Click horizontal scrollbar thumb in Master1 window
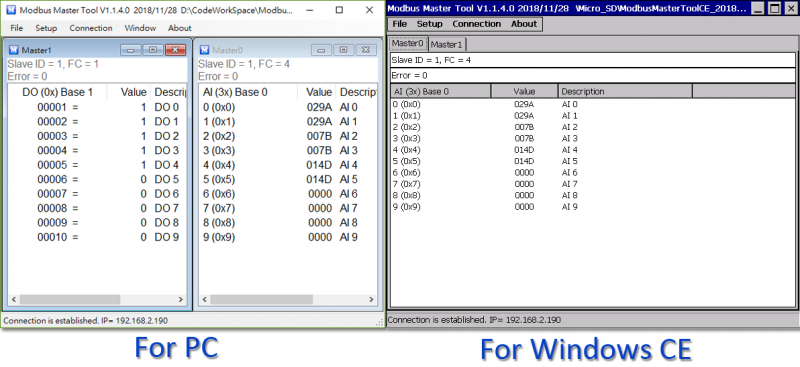 click(x=70, y=300)
